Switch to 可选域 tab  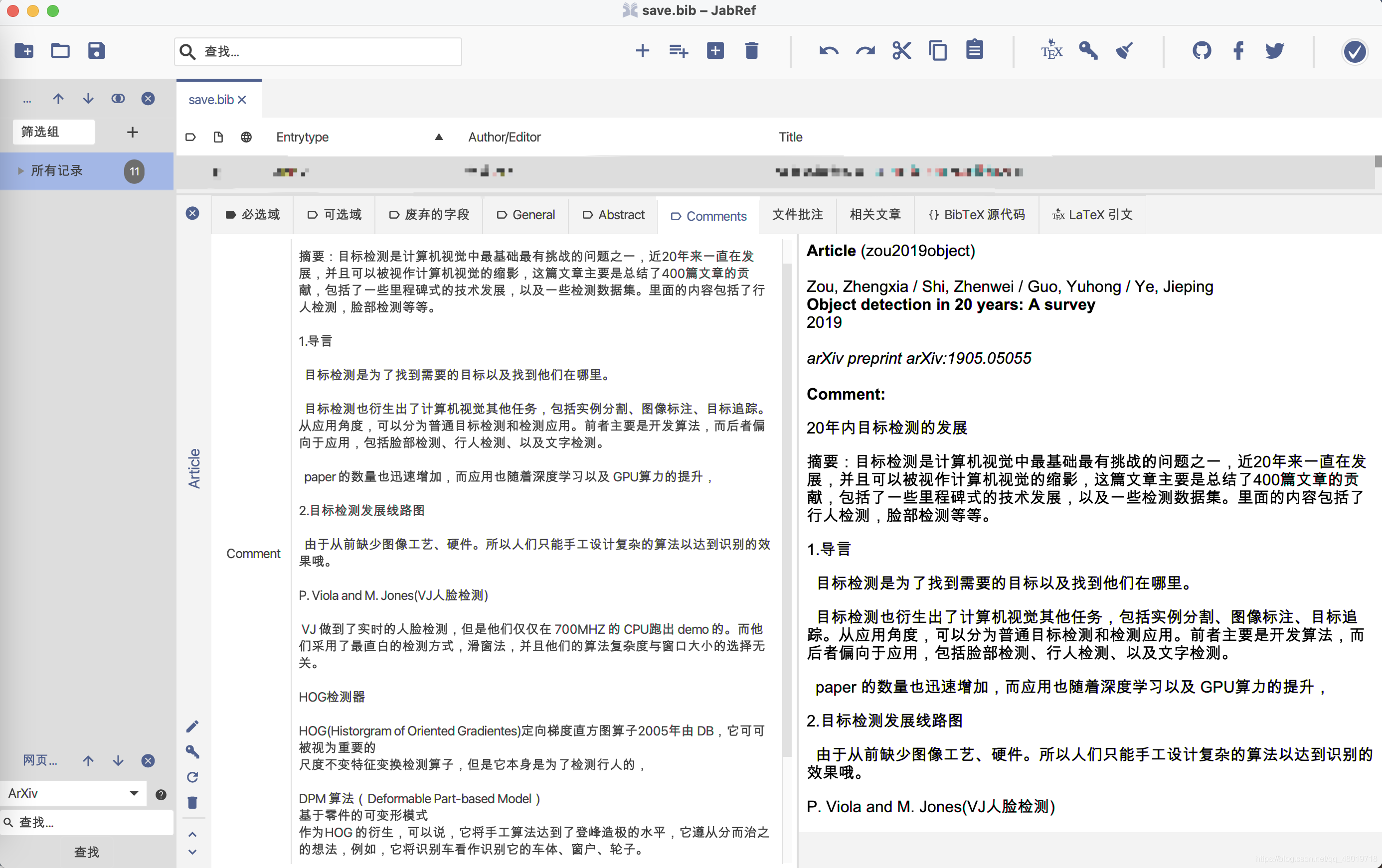pos(335,215)
